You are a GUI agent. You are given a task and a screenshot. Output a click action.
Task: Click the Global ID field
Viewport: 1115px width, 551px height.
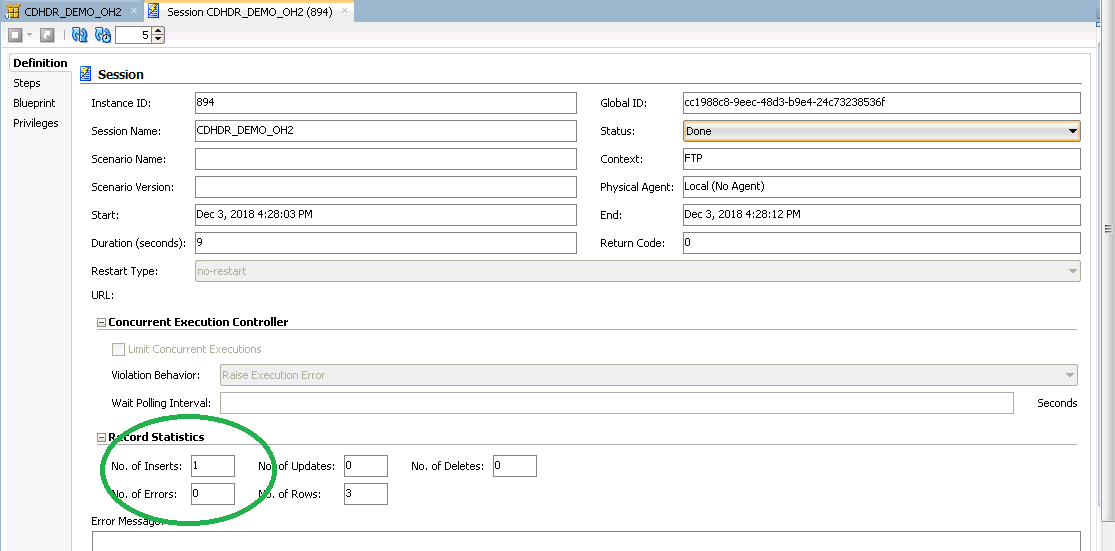882,103
